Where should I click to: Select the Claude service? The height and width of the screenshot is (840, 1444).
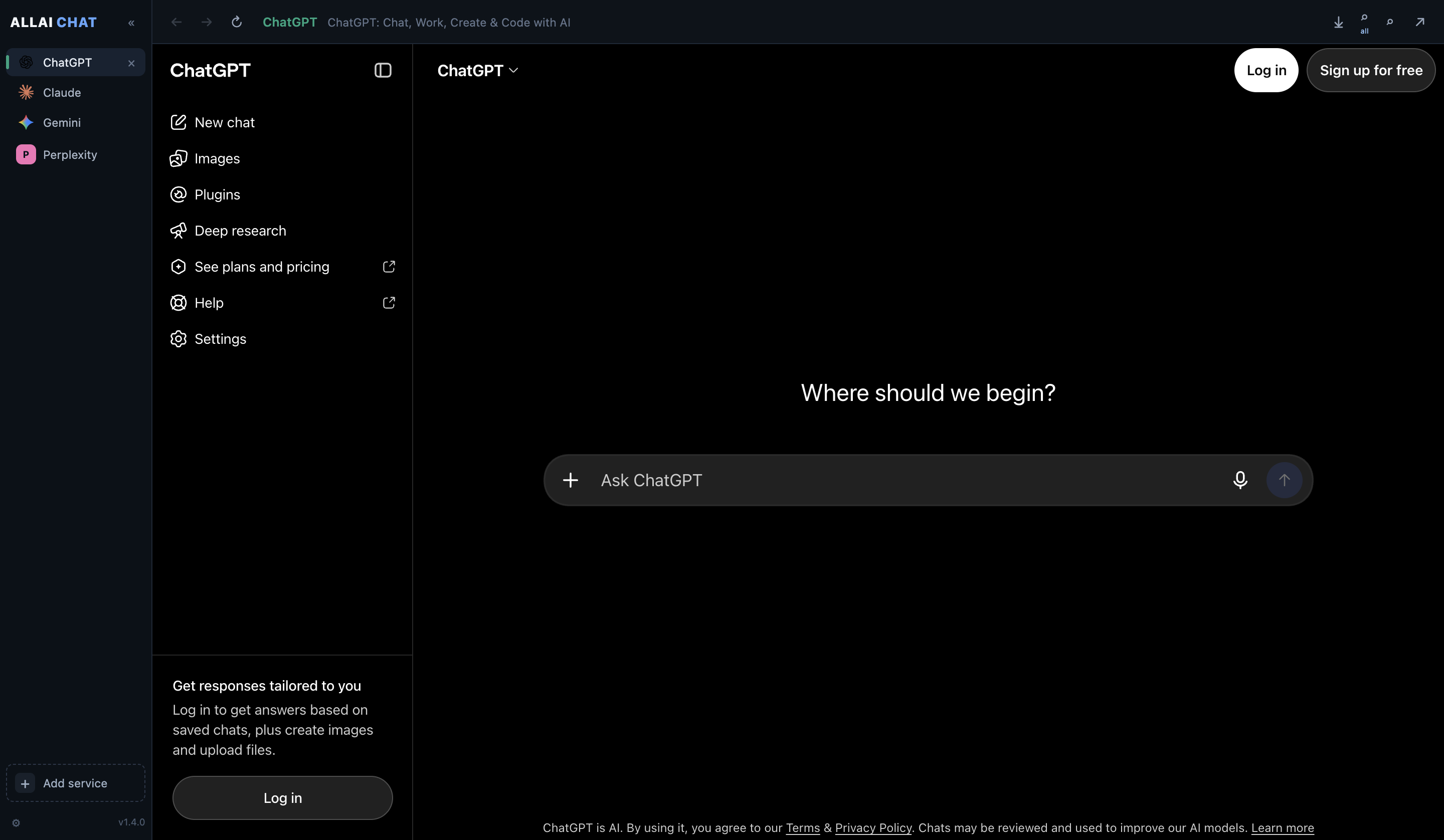(76, 92)
